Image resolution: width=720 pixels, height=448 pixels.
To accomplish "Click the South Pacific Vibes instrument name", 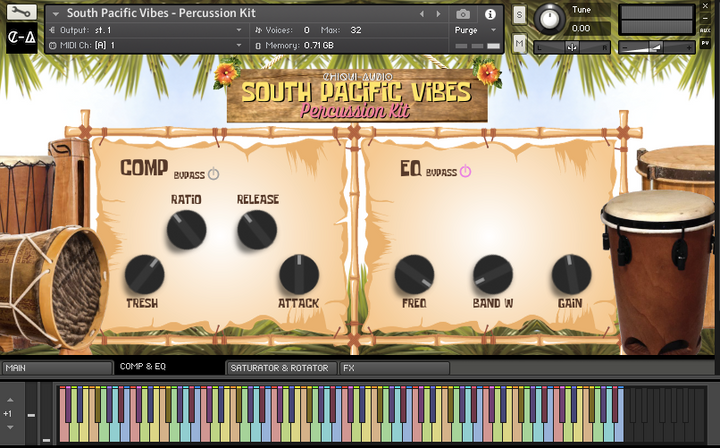I will 161,13.
